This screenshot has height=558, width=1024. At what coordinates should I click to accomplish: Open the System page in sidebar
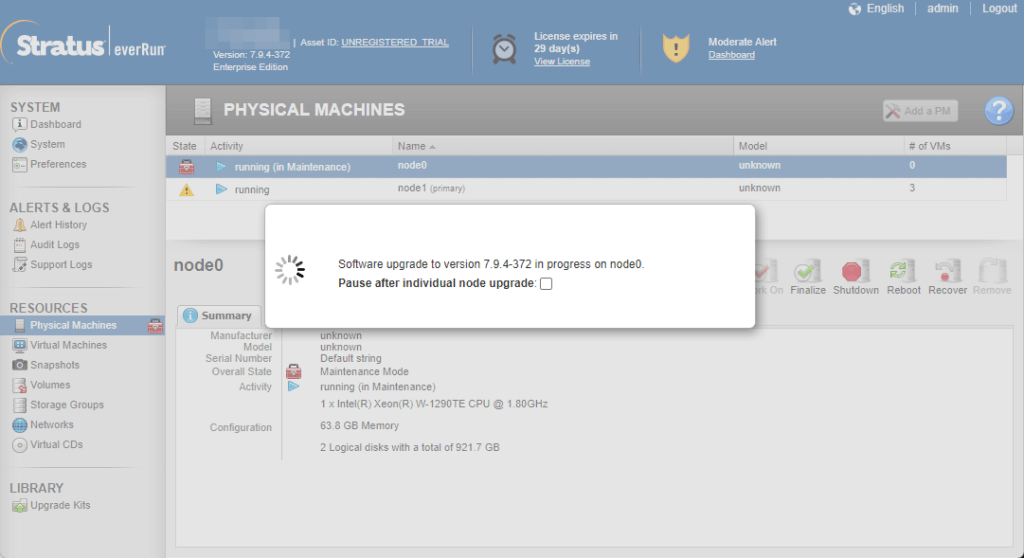point(47,144)
